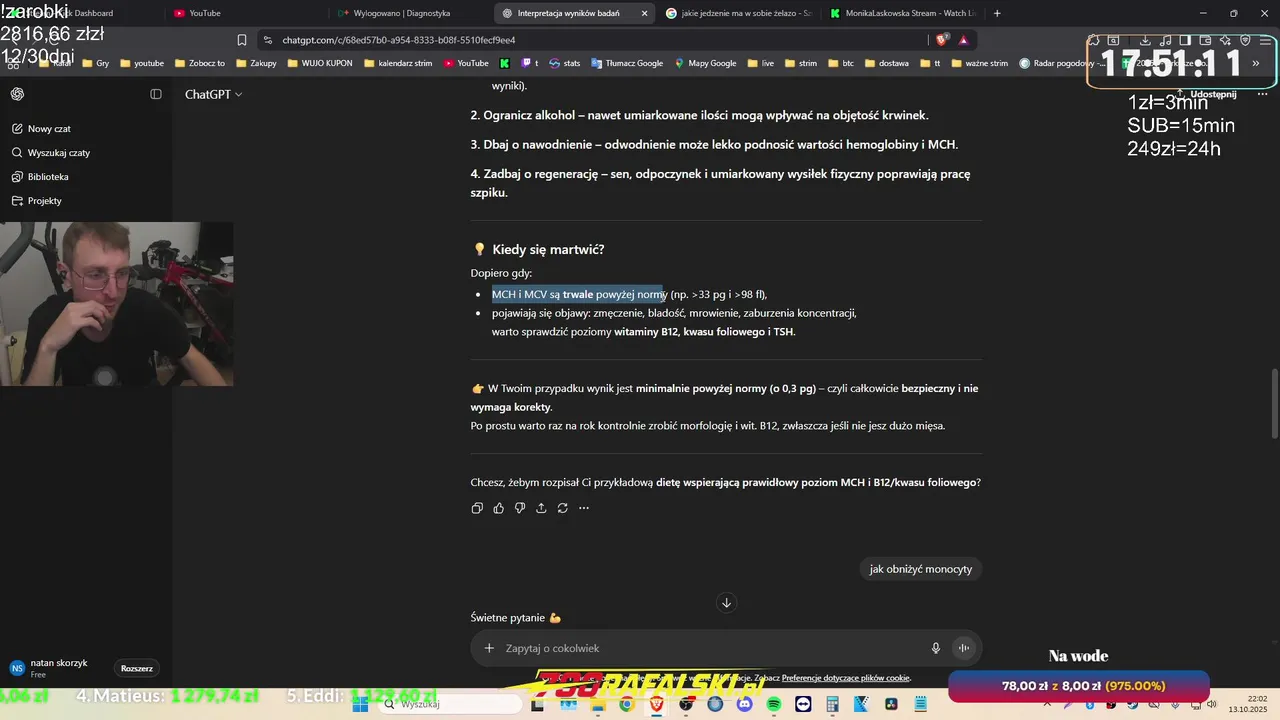Open the Brave Rewards triangle icon
The image size is (1280, 720).
tap(964, 40)
